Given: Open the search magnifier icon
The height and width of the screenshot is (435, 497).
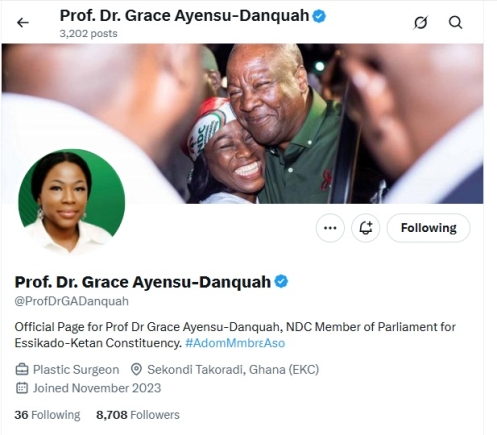Looking at the screenshot, I should tap(455, 23).
